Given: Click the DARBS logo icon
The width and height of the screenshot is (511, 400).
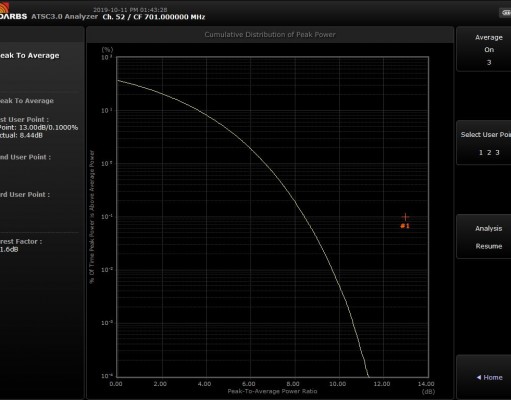Looking at the screenshot, I should [x=4, y=7].
